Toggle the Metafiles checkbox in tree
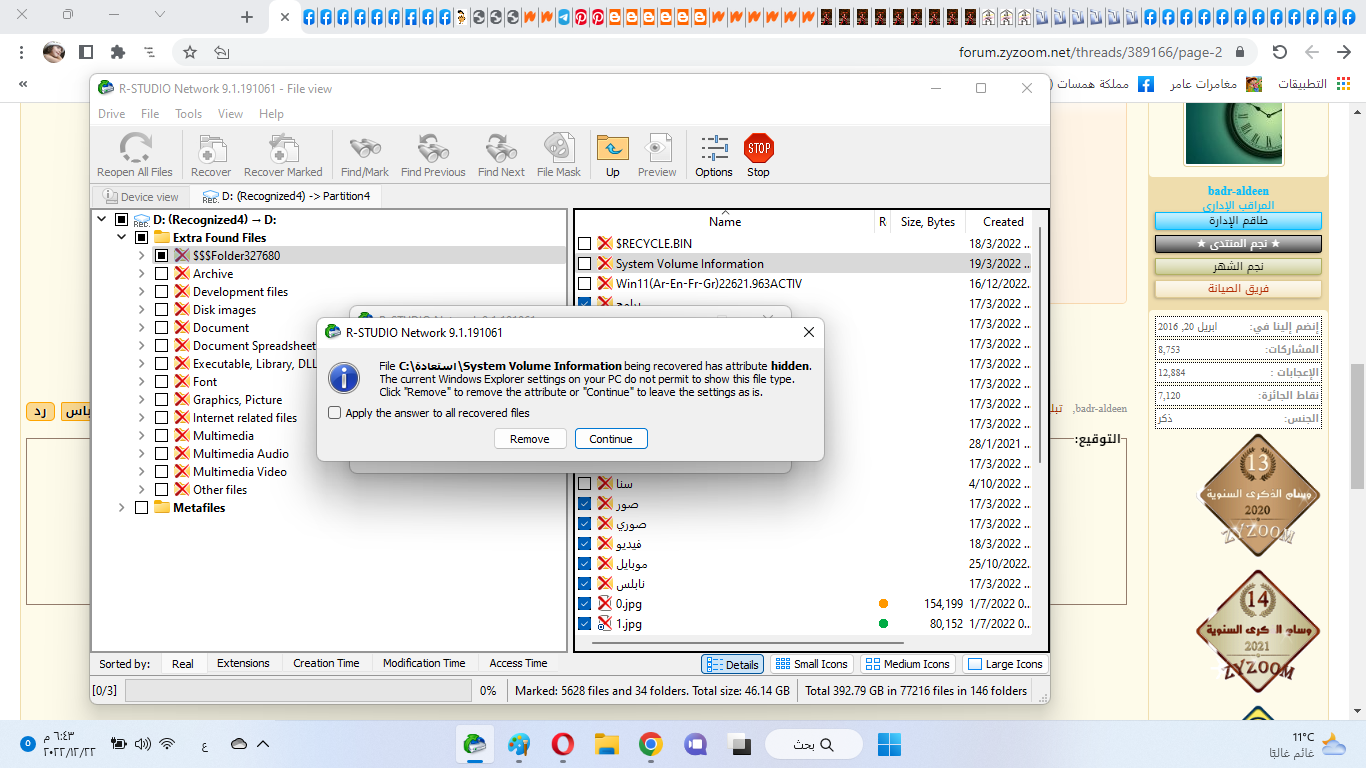Image resolution: width=1366 pixels, height=768 pixels. tap(141, 507)
